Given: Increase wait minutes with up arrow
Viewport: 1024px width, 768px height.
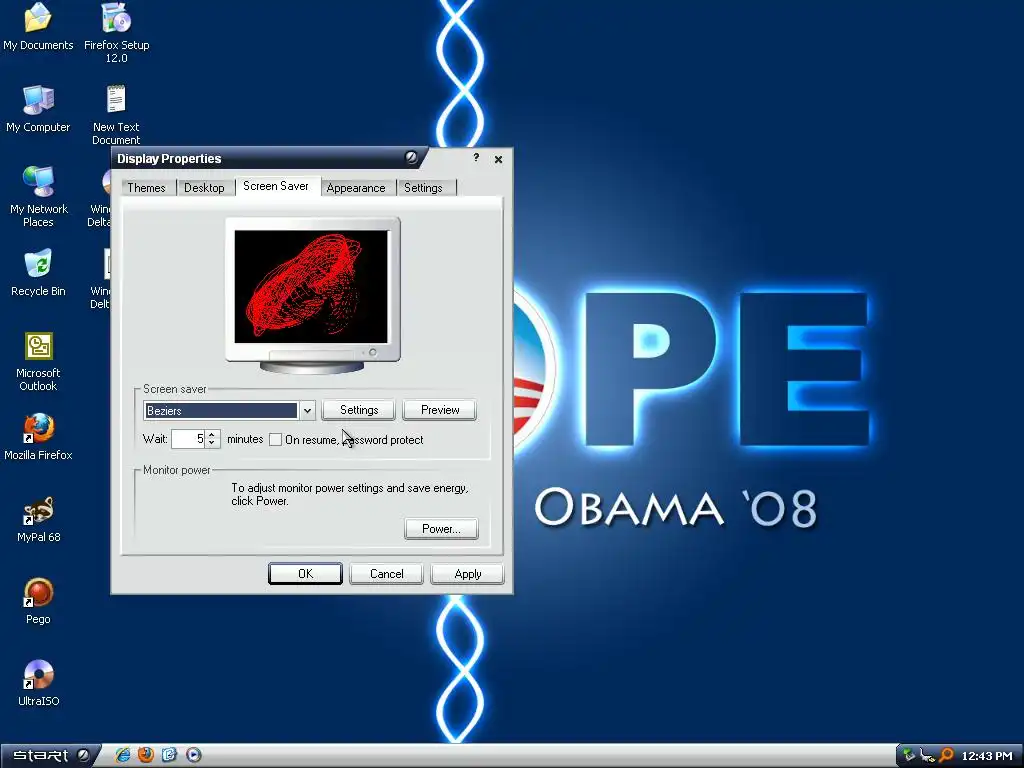Looking at the screenshot, I should click(212, 434).
